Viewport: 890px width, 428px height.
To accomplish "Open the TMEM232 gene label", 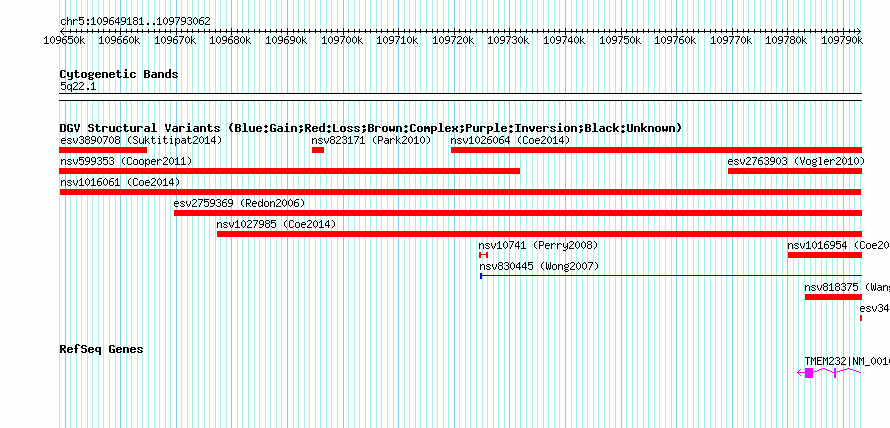I will [847, 361].
